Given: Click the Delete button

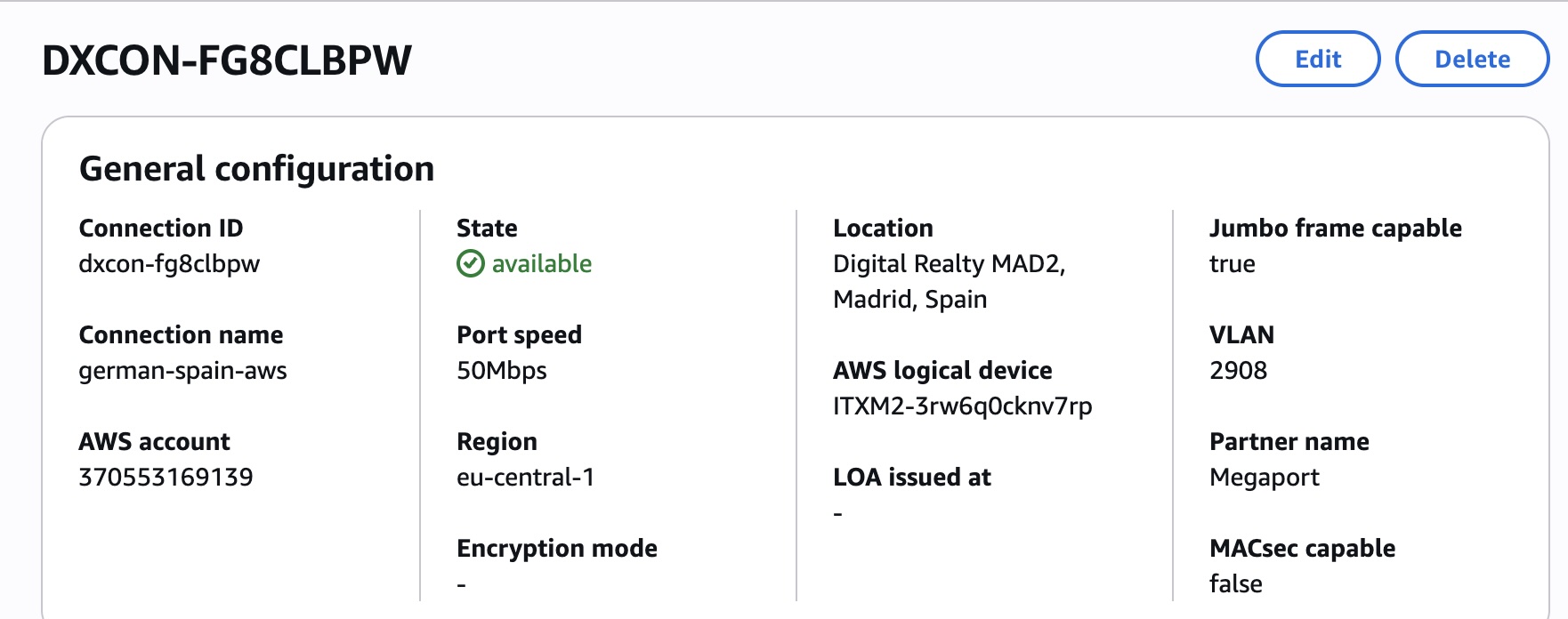Looking at the screenshot, I should point(1472,59).
